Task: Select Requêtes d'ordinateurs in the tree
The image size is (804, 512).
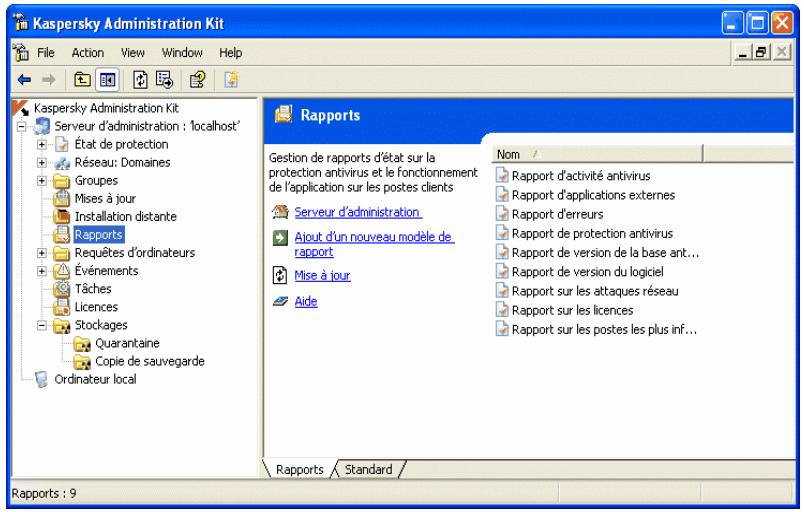Action: [x=135, y=253]
